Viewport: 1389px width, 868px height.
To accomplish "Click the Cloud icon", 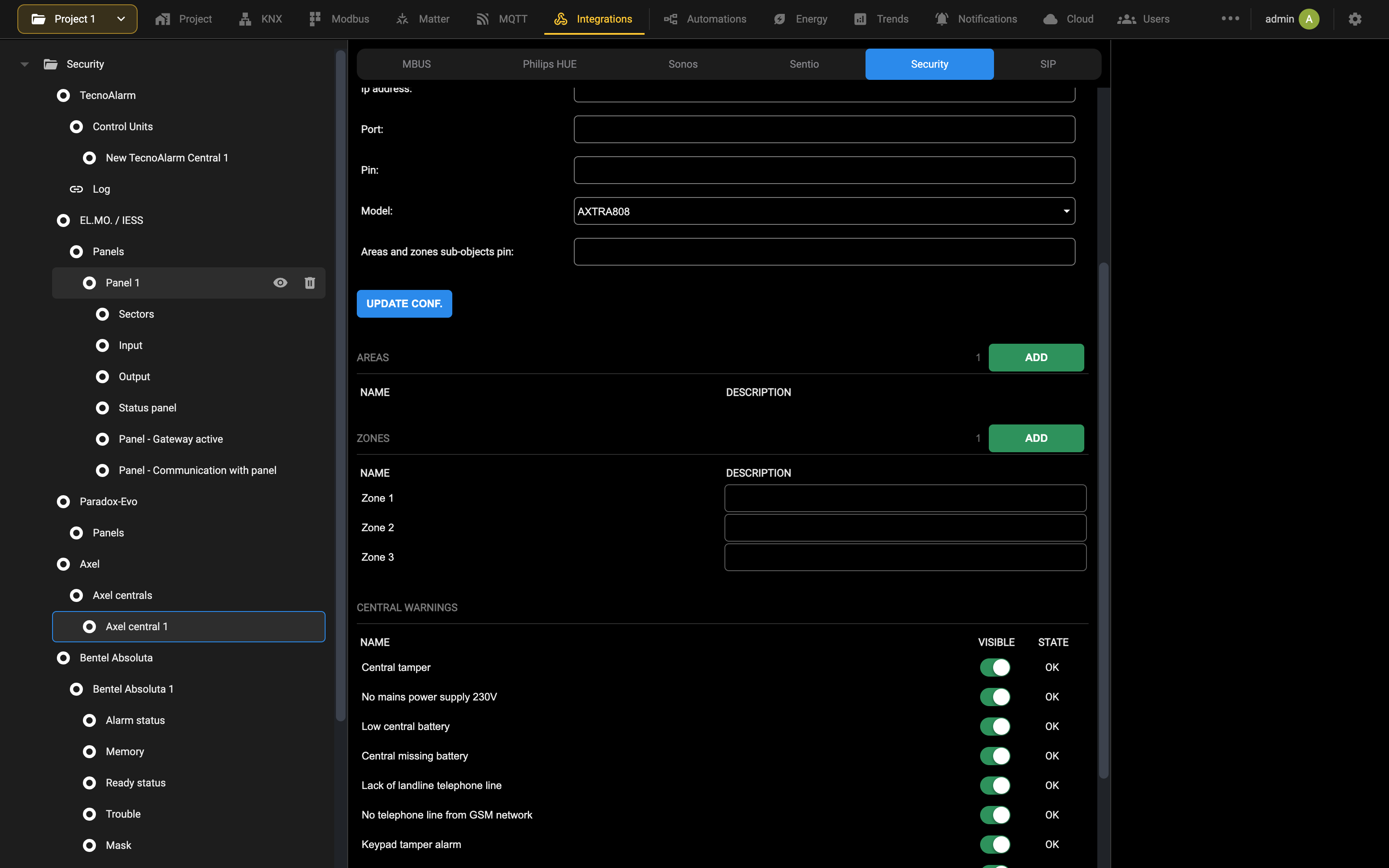I will pyautogui.click(x=1050, y=19).
